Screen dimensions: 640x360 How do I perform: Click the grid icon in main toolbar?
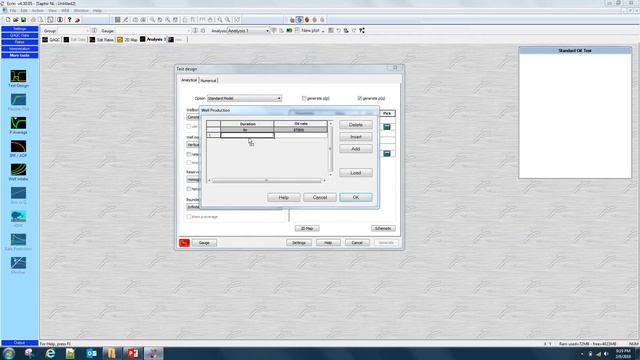[x=118, y=20]
